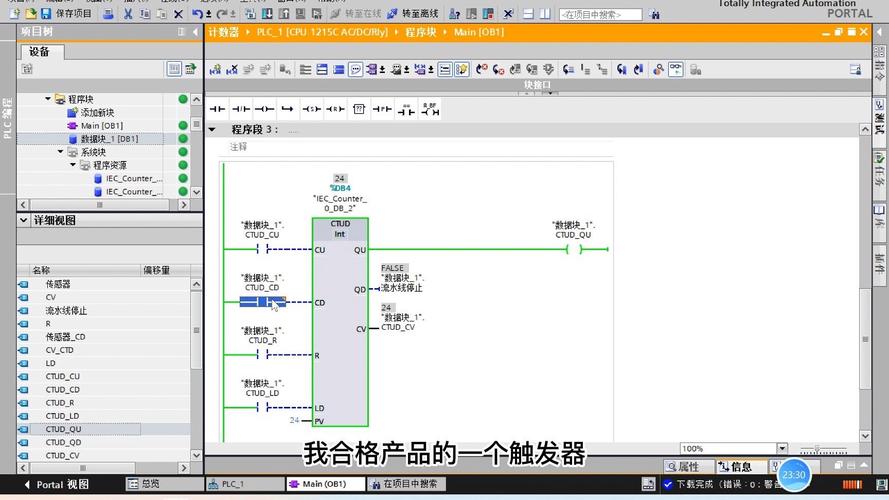Click the binoculars search icon beside search box

(654, 14)
